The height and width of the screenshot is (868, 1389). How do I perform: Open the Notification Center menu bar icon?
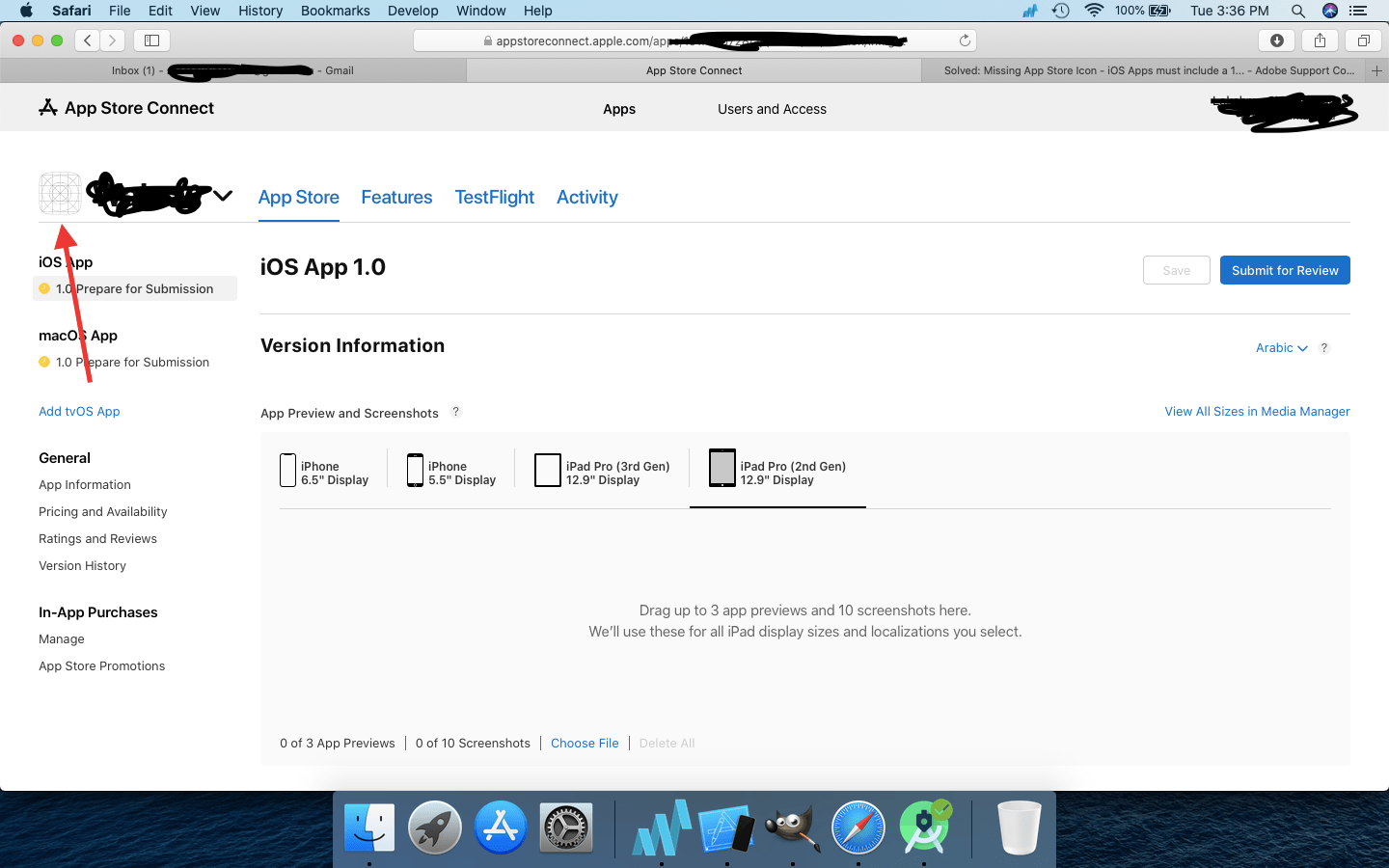pyautogui.click(x=1358, y=11)
